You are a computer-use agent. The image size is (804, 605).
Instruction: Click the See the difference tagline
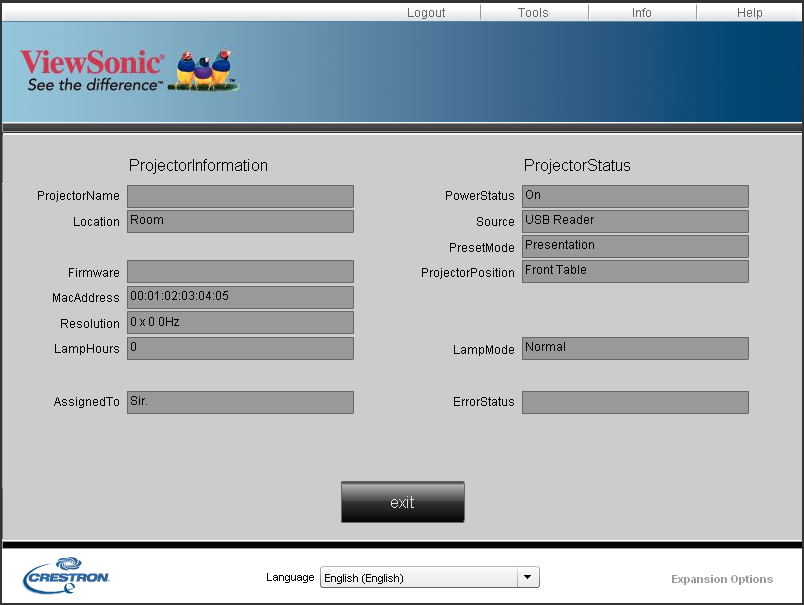95,85
